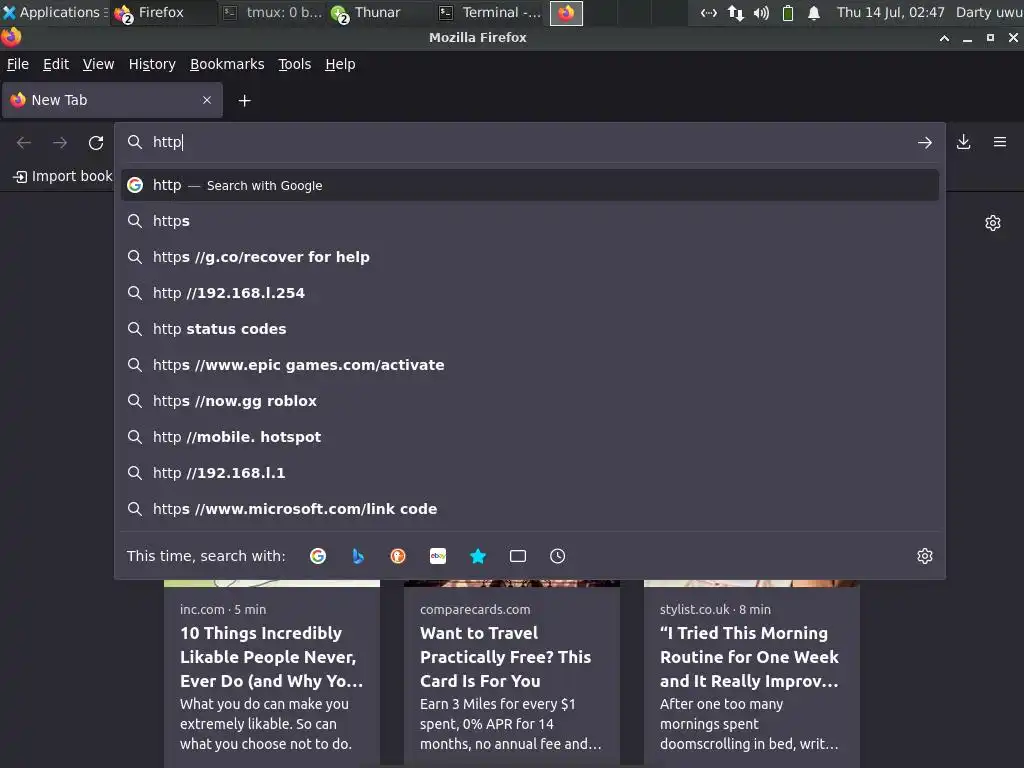Screen dimensions: 1024x768
Task: Click the Go arrow in the address bar
Action: point(924,142)
